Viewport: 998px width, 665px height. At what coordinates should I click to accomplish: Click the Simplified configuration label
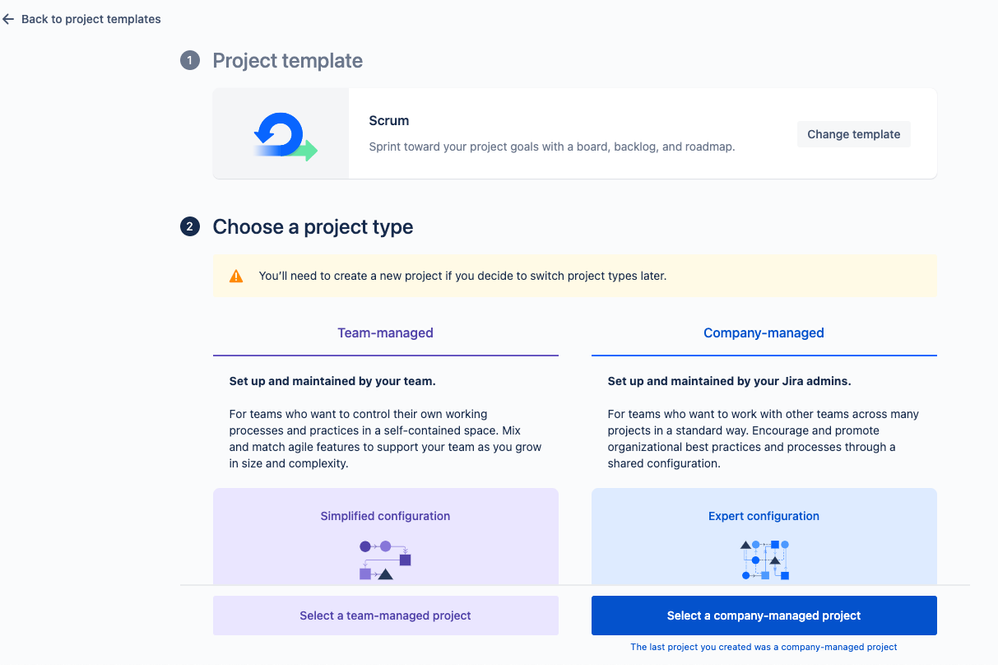pyautogui.click(x=385, y=516)
